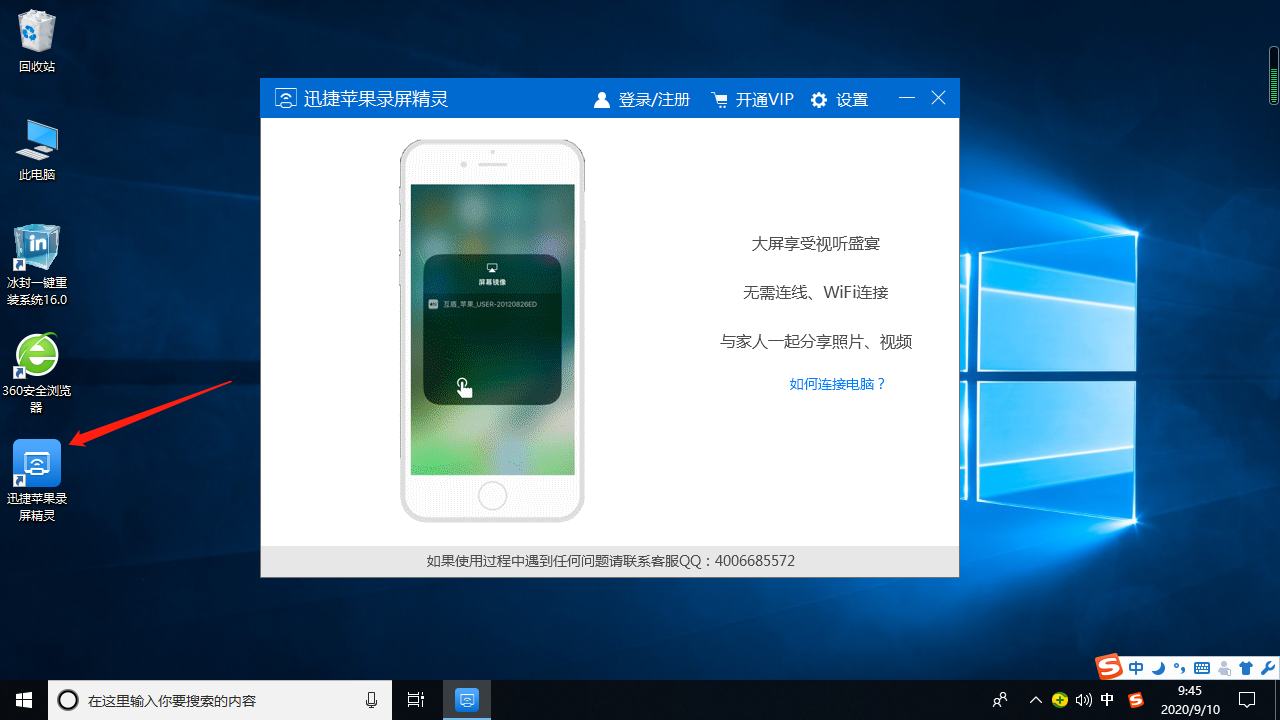Click the 360 security tray icon
1280x720 pixels.
[x=1060, y=700]
